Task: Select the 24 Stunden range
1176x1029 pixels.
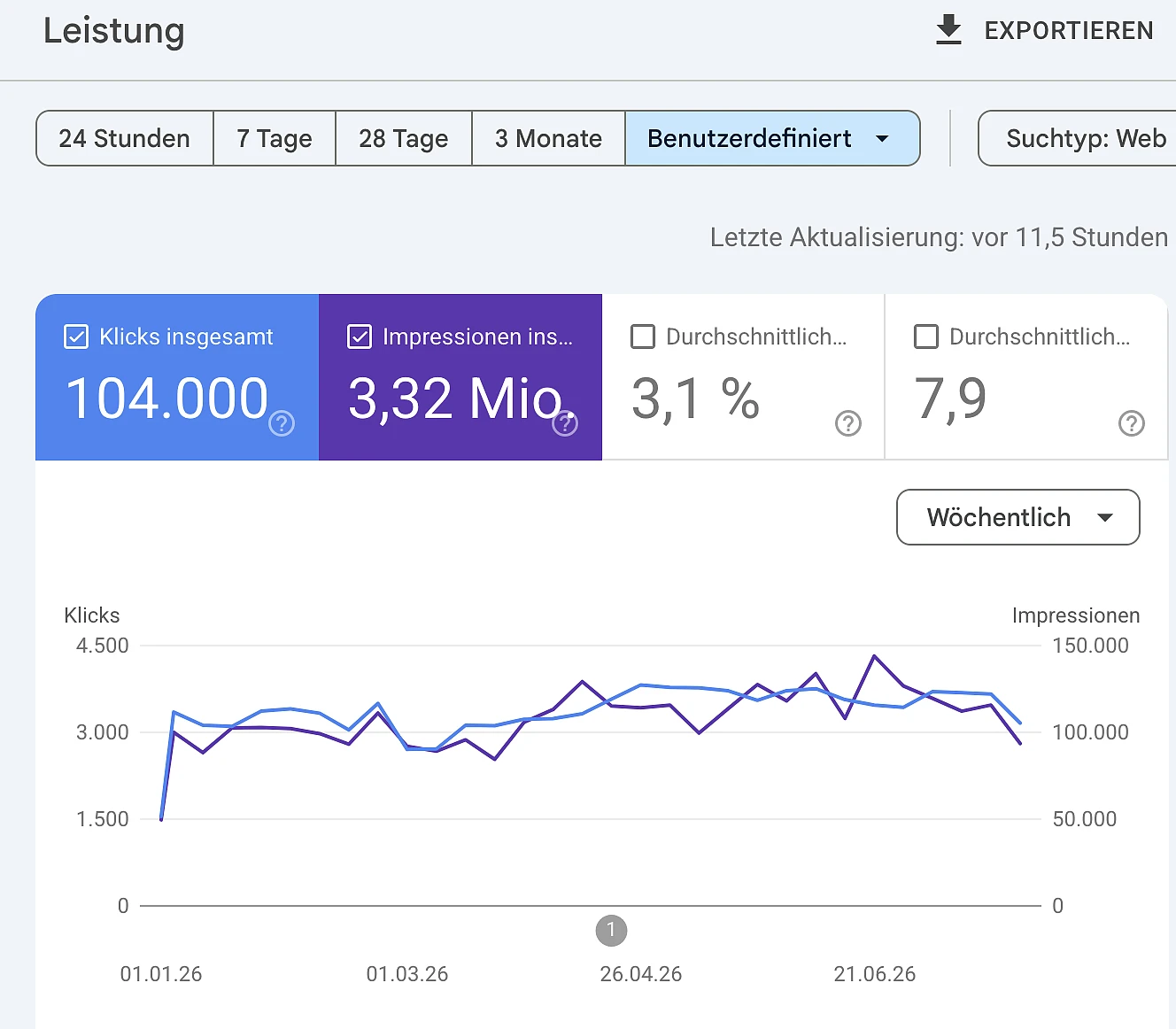Action: (x=125, y=138)
